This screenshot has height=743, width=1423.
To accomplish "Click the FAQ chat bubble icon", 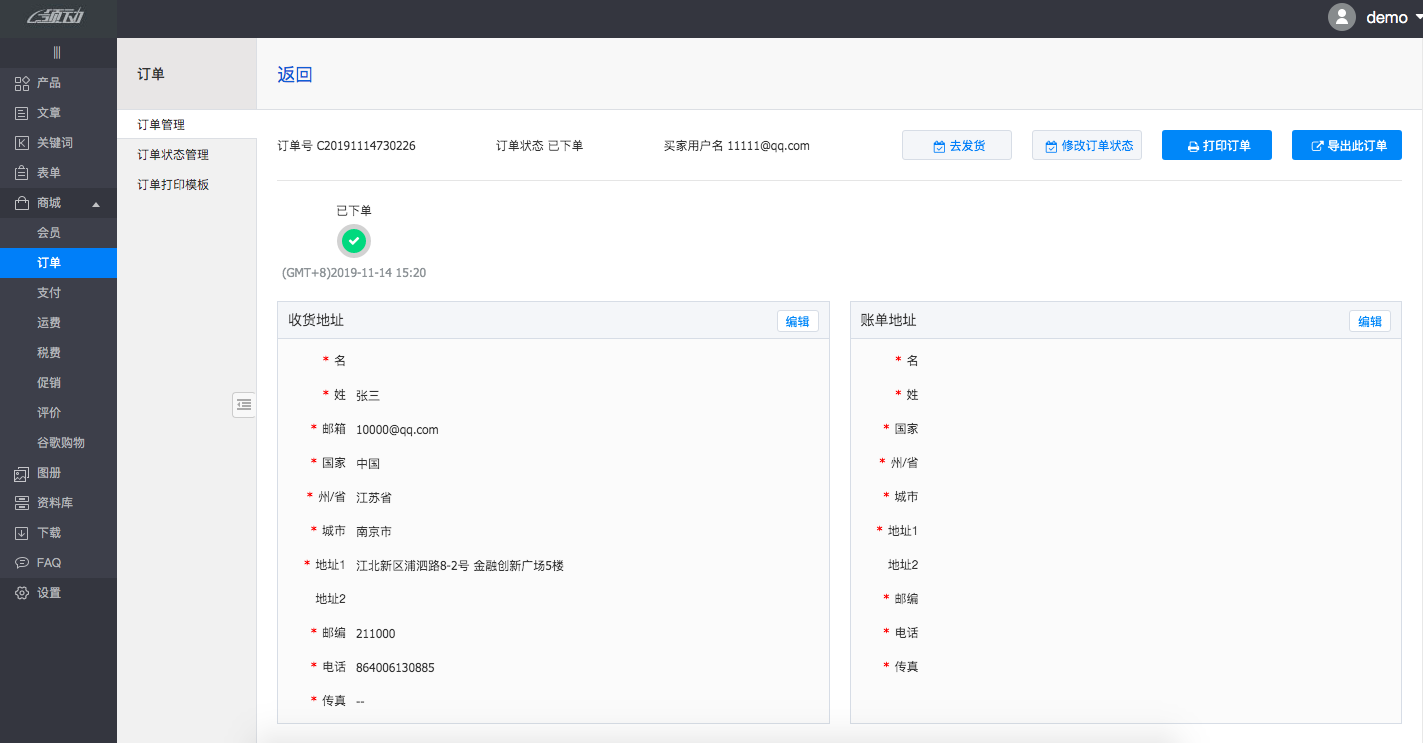I will 22,563.
